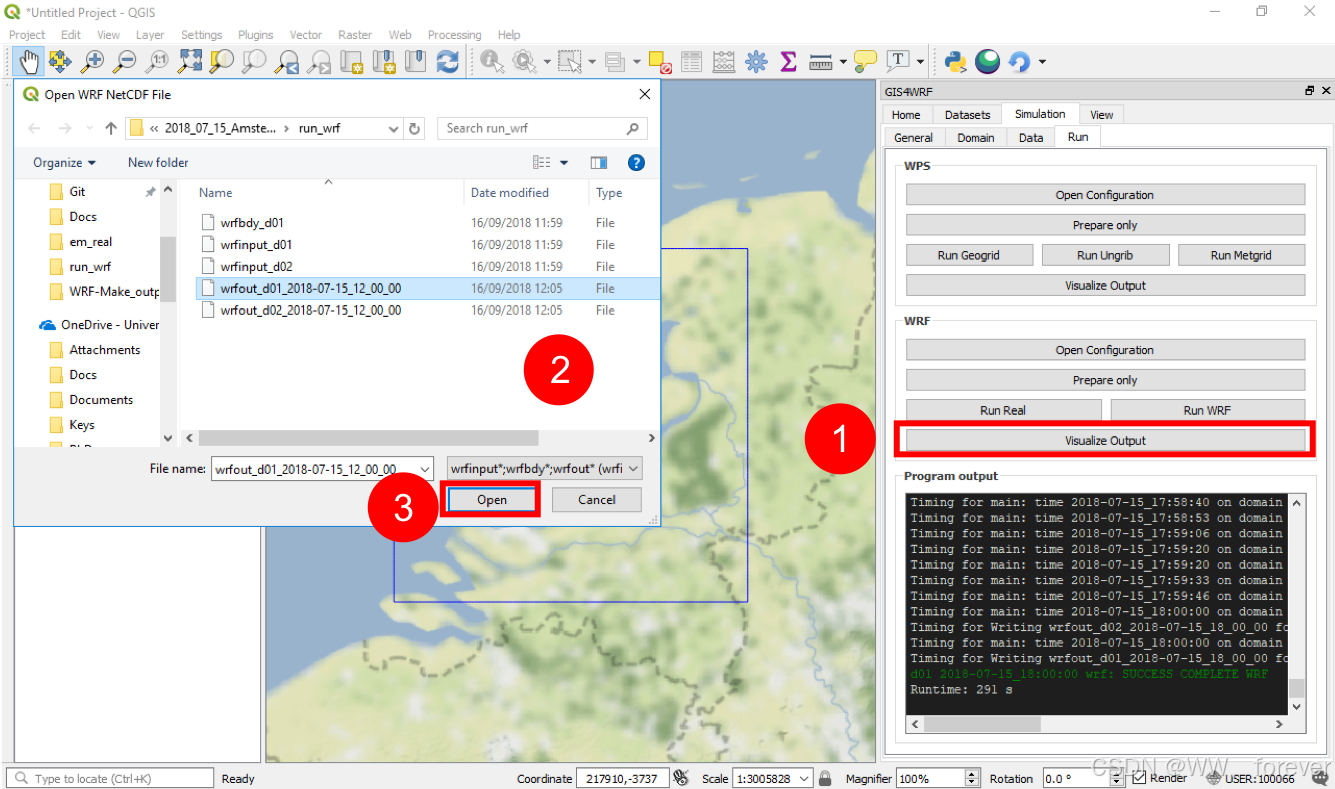Click the Run WRF button

pyautogui.click(x=1207, y=410)
